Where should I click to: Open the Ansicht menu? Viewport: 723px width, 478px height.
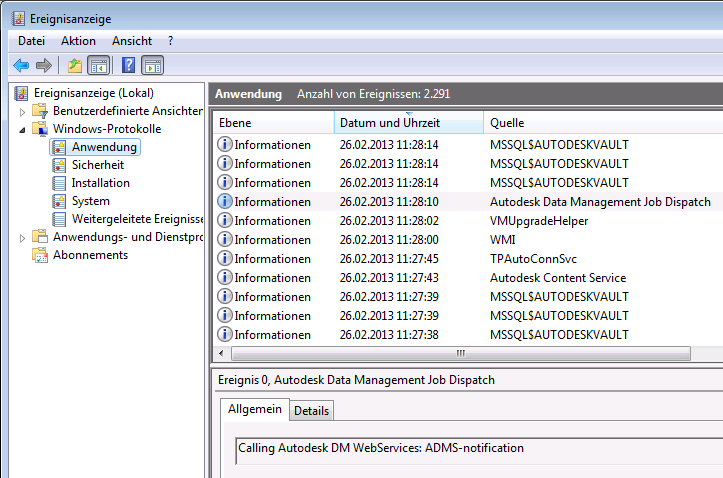click(x=132, y=41)
